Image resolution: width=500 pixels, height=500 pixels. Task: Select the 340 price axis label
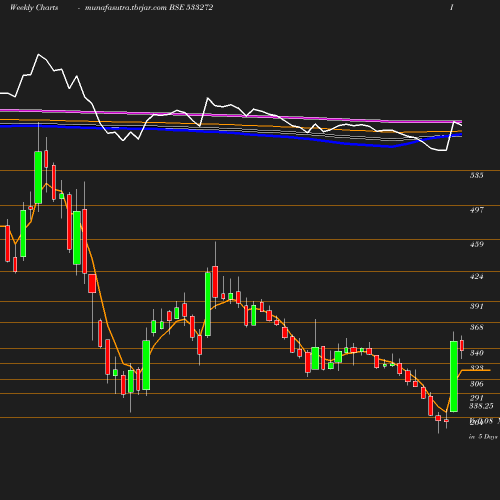(x=476, y=353)
